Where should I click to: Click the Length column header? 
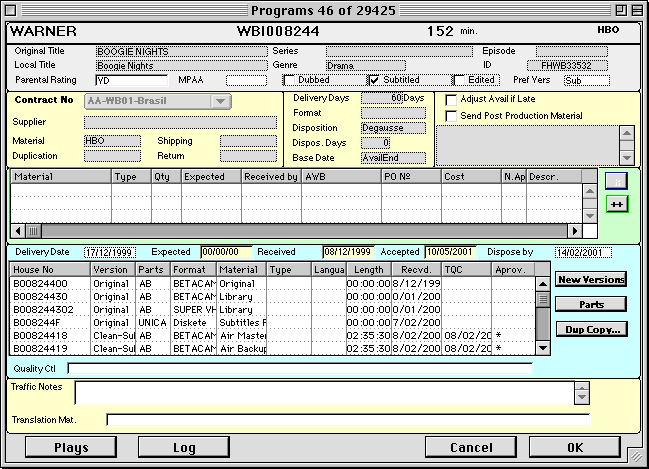[x=368, y=269]
